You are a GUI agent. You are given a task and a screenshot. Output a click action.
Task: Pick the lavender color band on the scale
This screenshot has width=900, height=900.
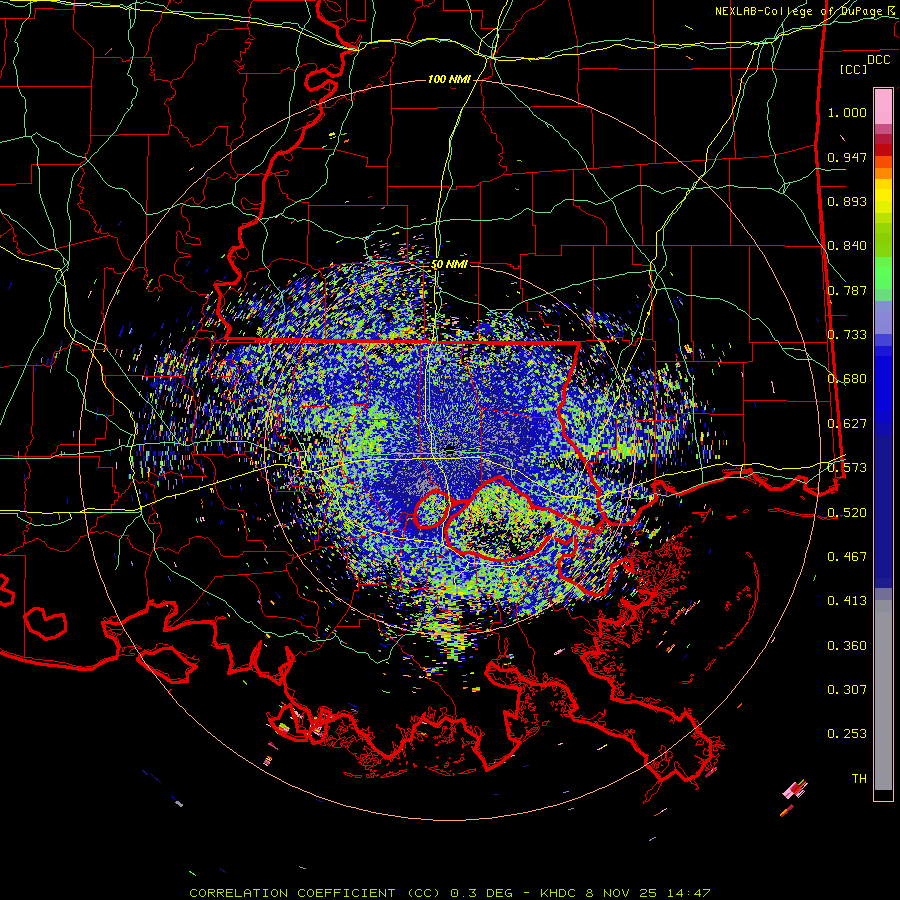click(x=883, y=317)
